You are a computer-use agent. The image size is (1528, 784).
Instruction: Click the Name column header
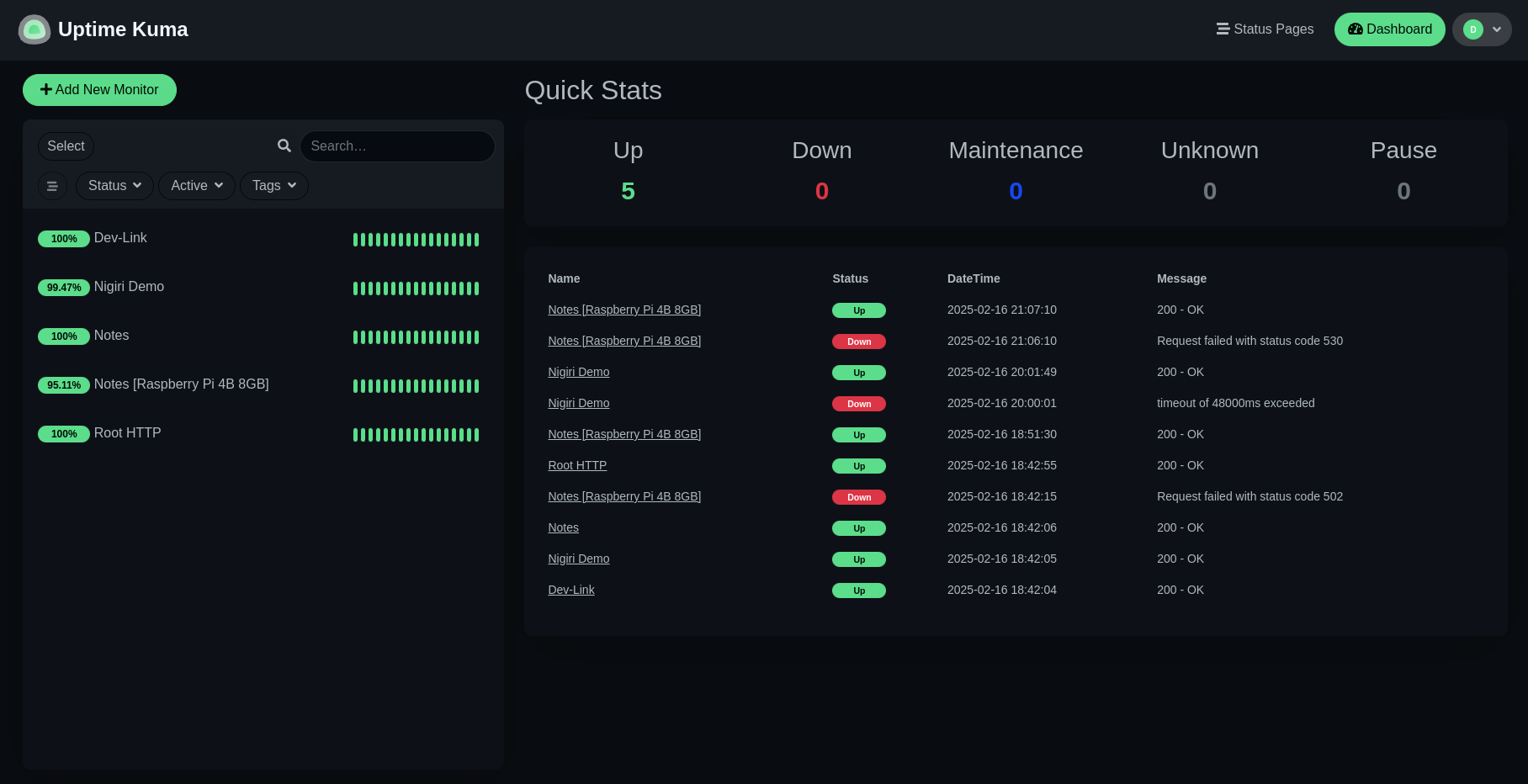click(564, 278)
